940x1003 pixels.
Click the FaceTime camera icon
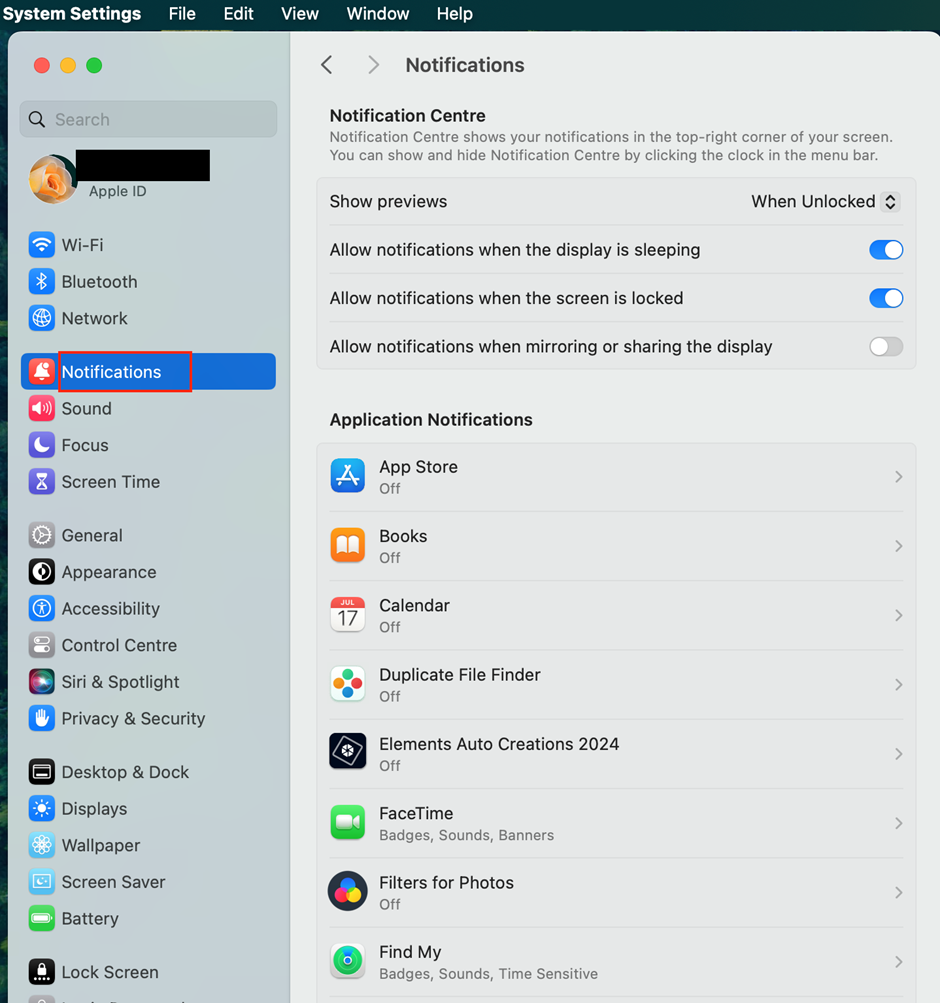tap(348, 822)
